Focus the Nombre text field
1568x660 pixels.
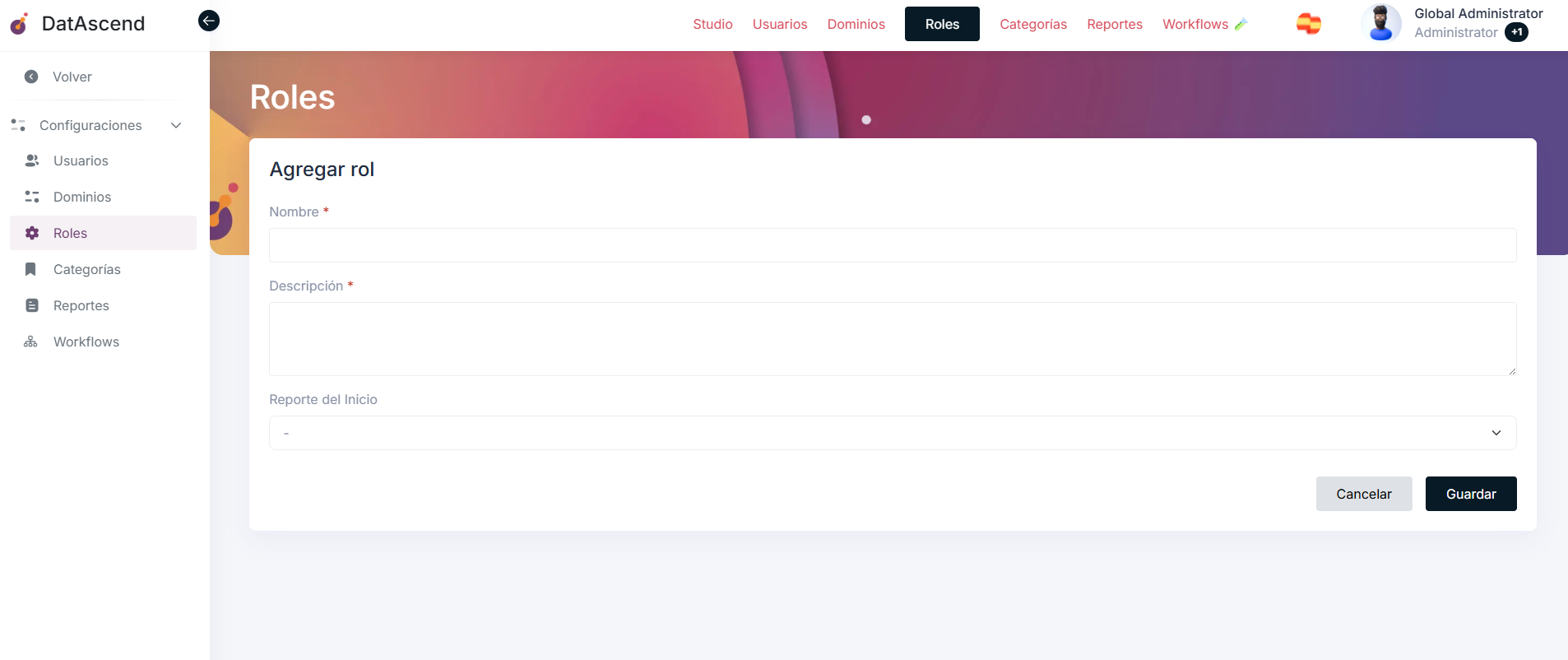coord(892,245)
